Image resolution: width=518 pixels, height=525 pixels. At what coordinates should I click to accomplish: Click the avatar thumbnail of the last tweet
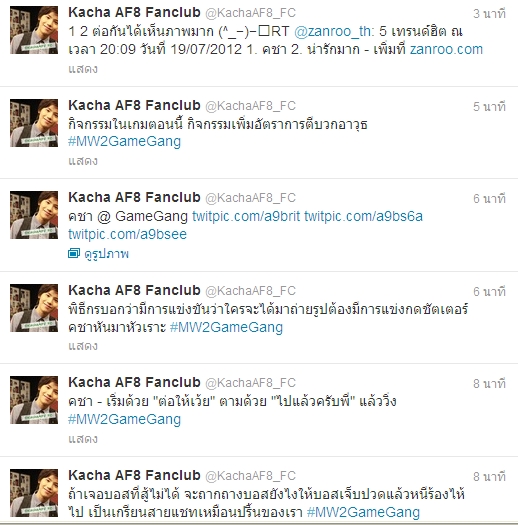click(x=34, y=493)
